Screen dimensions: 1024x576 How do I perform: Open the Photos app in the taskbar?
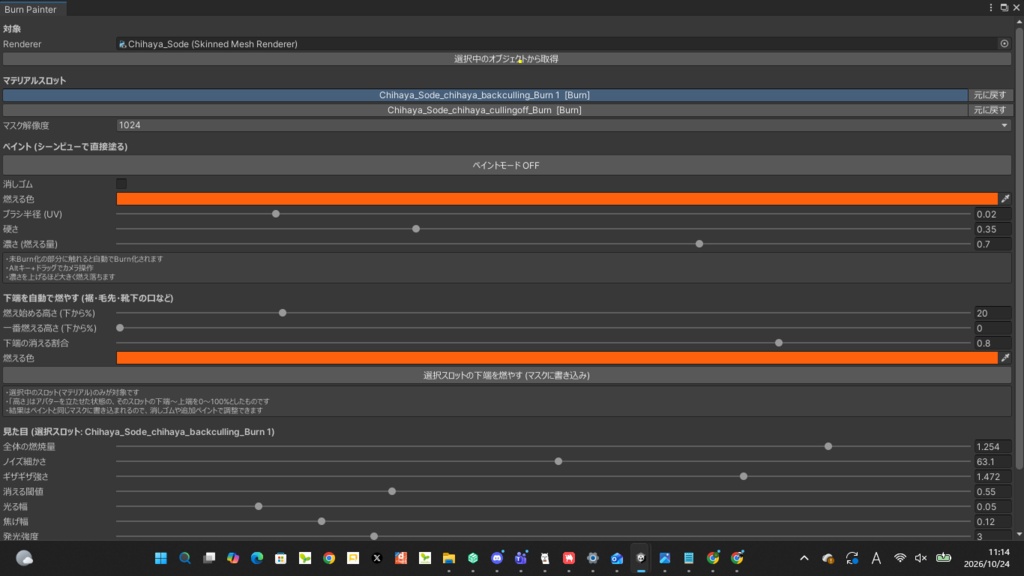click(x=665, y=558)
